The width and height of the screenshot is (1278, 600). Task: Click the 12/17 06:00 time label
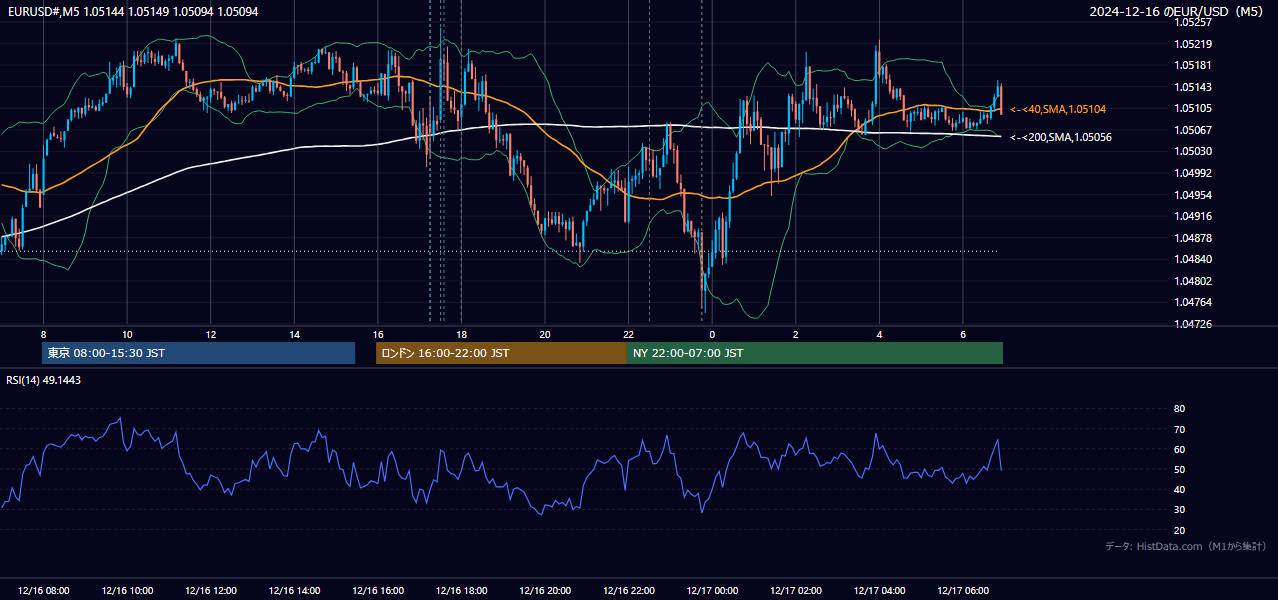(x=962, y=591)
